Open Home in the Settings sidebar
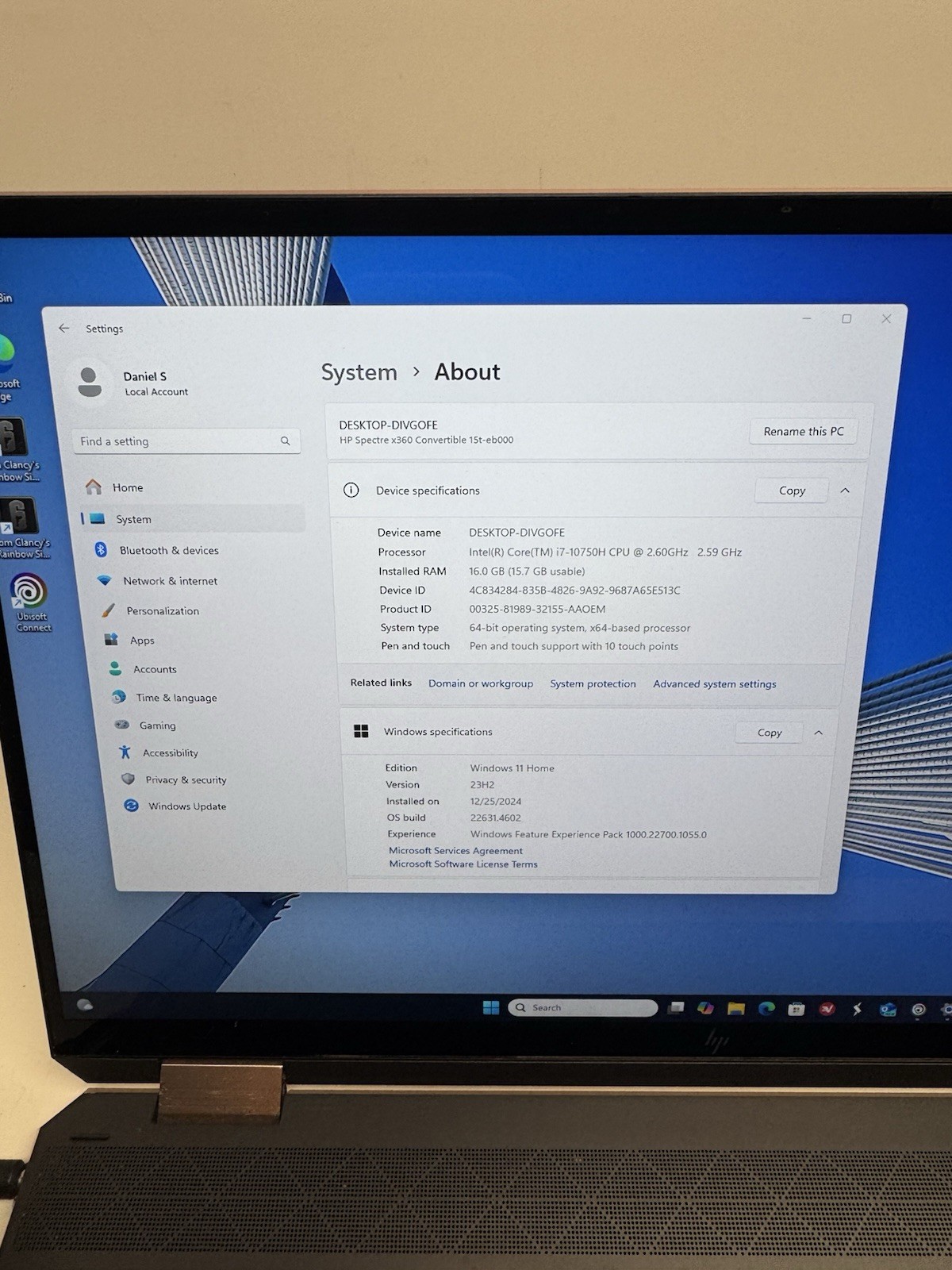 tap(127, 487)
